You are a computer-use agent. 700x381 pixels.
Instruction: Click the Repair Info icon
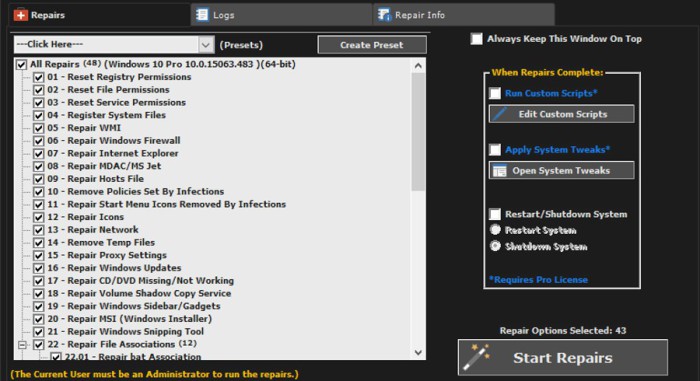coord(384,15)
